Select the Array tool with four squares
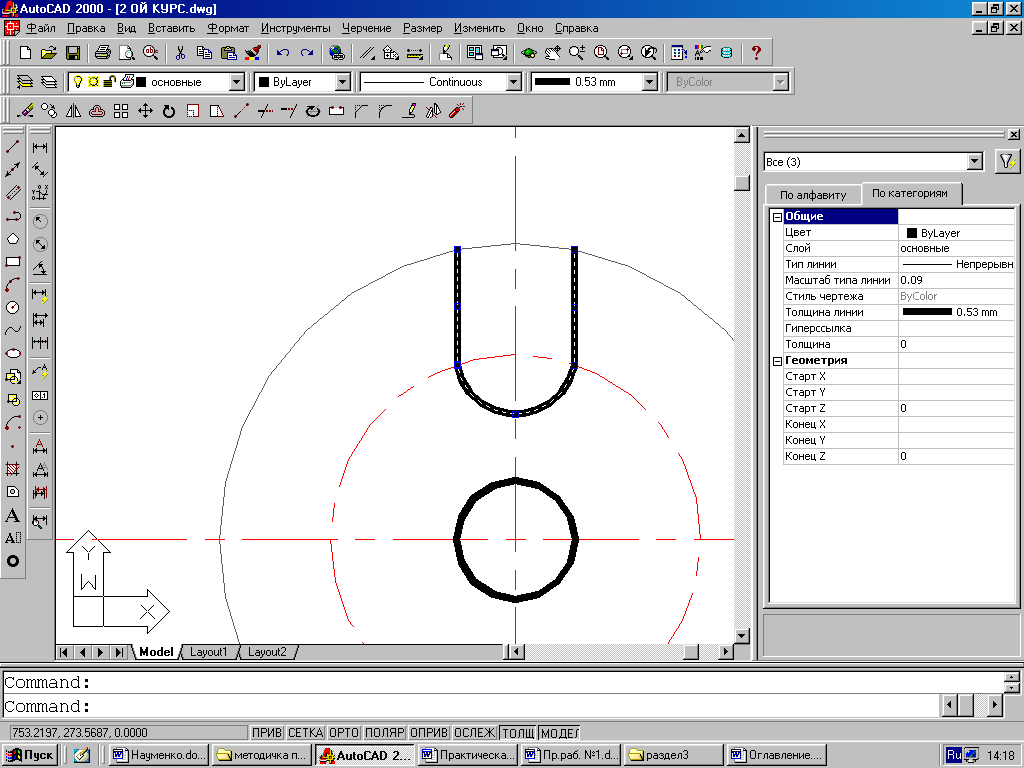1024x768 pixels. click(121, 110)
